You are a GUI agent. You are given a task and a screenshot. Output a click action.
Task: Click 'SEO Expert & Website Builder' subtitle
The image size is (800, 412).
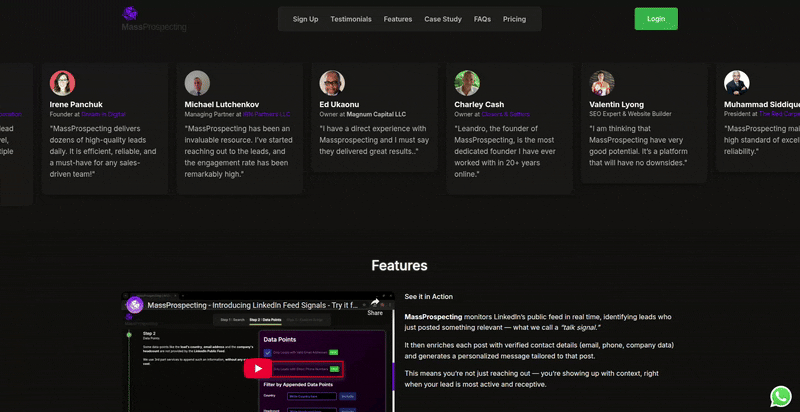pyautogui.click(x=630, y=114)
